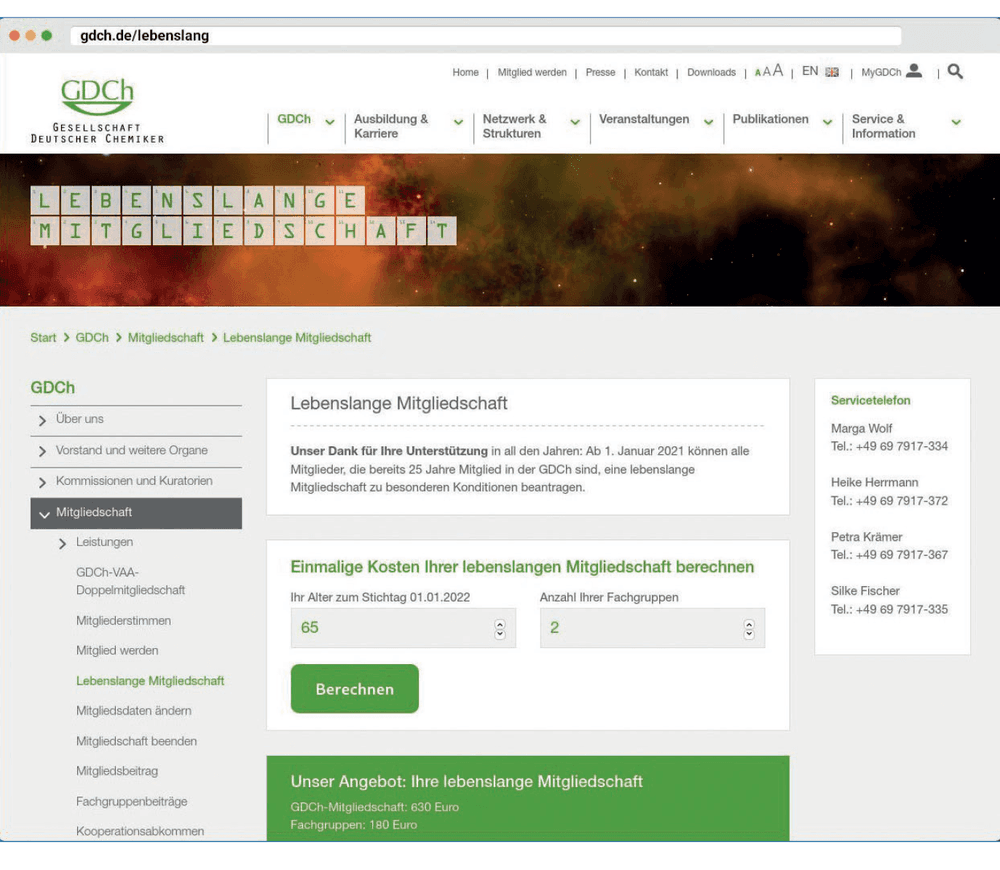
Task: Click the Lebenslange Mitgliedschaft banner image
Action: 500,230
